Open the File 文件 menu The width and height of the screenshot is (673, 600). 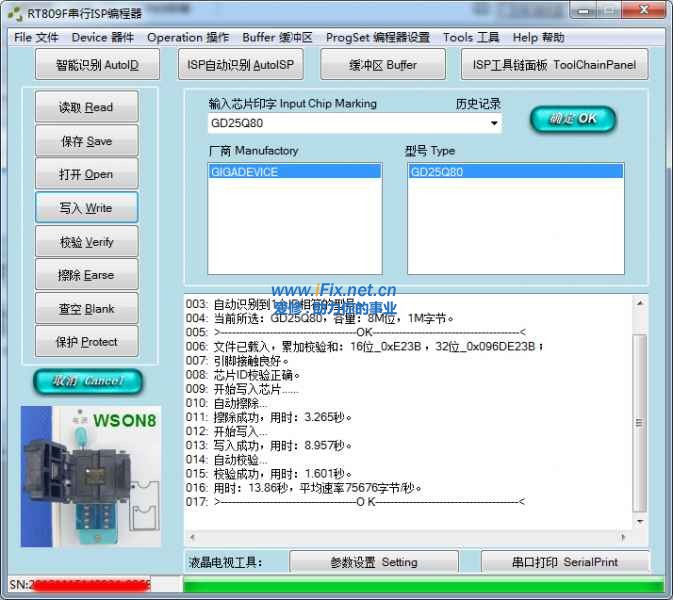click(36, 37)
